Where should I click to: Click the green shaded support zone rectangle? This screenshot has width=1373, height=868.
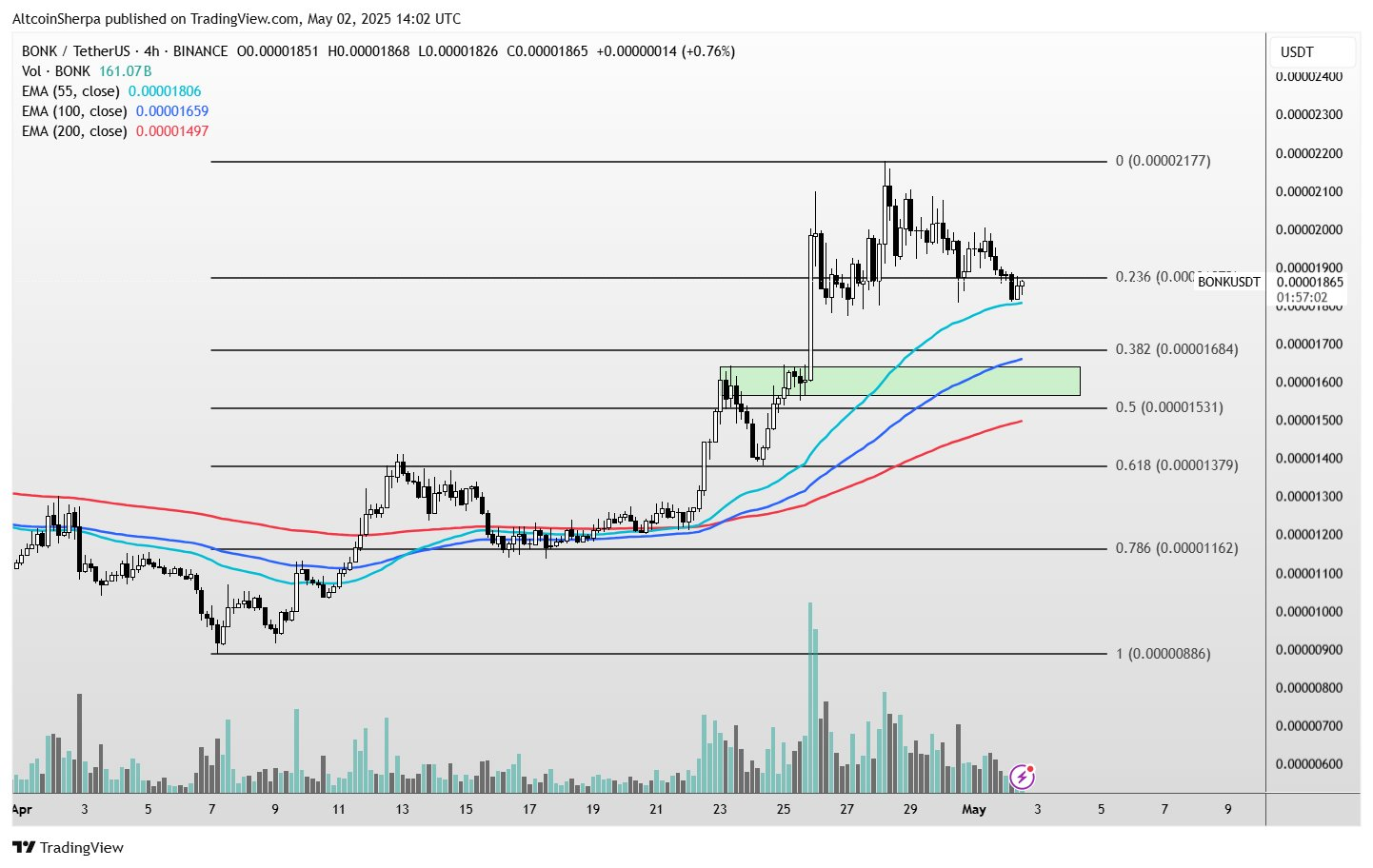coord(900,381)
